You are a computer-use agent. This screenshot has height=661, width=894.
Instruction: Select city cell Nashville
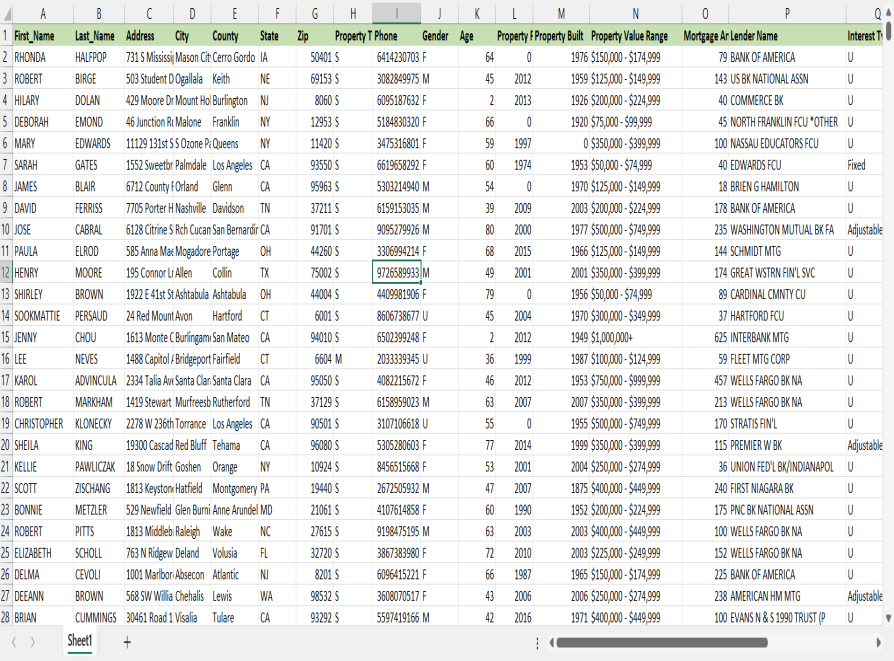pyautogui.click(x=192, y=208)
